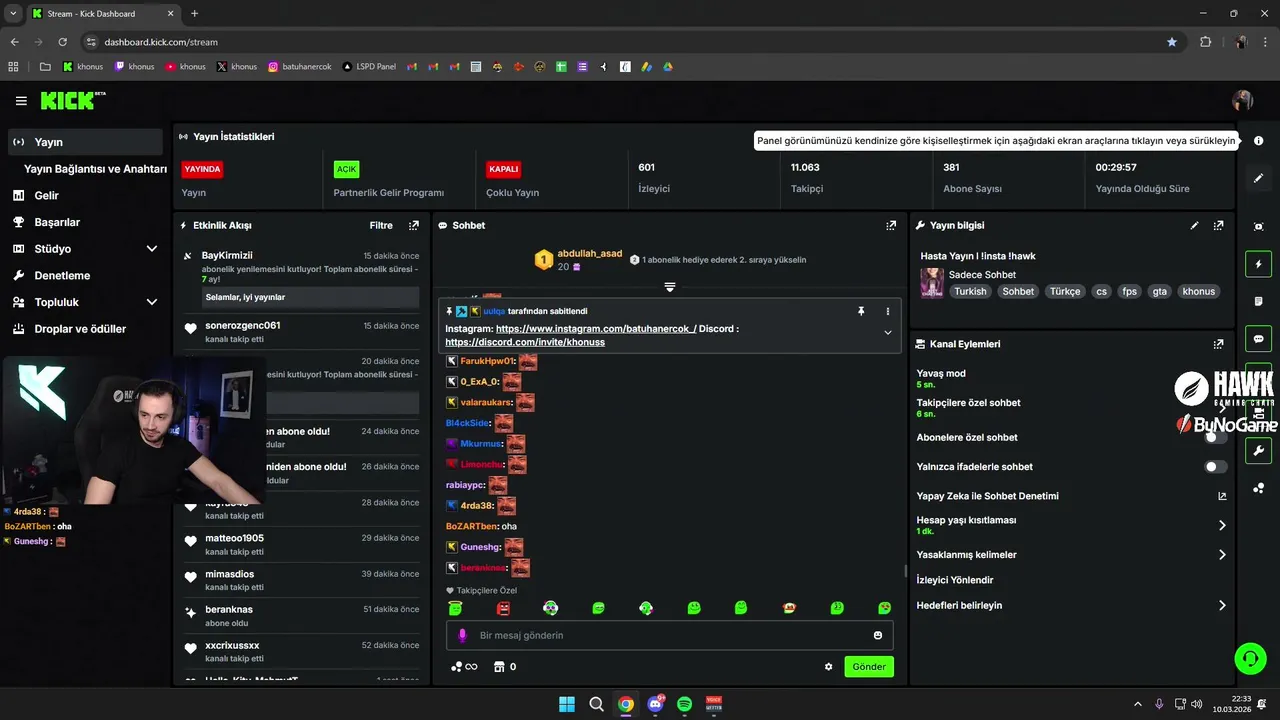Click matteo1905 in activity feed
This screenshot has width=1280, height=720.
tap(235, 538)
